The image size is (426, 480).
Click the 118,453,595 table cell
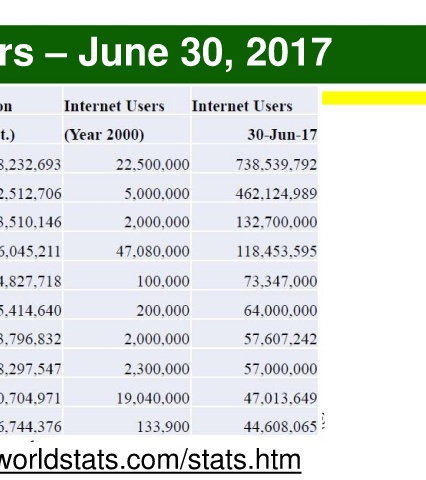pos(255,246)
